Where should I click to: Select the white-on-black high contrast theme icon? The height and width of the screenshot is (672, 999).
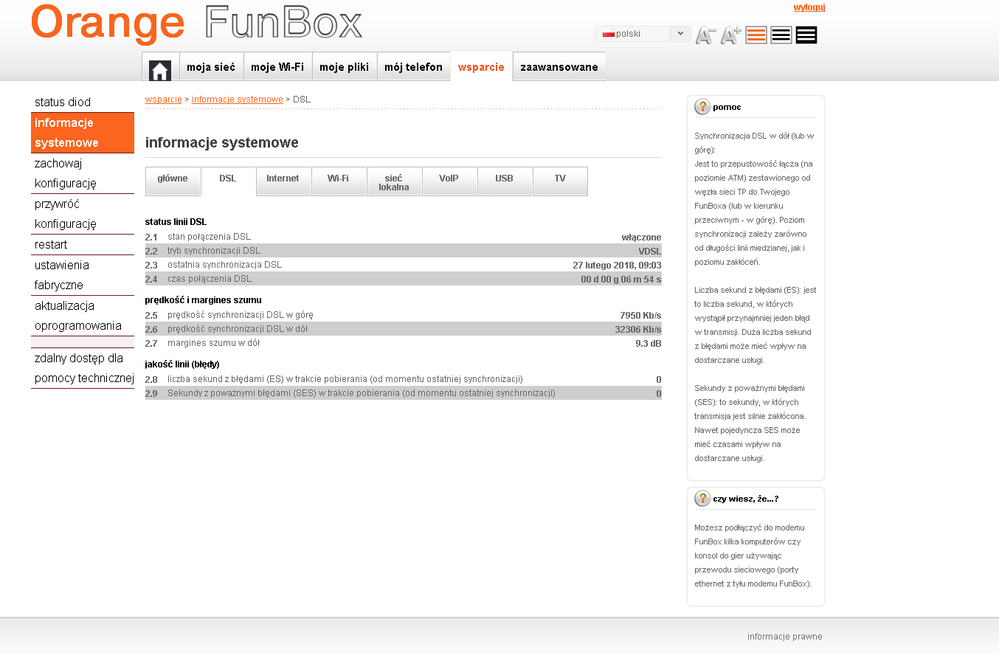(x=806, y=35)
